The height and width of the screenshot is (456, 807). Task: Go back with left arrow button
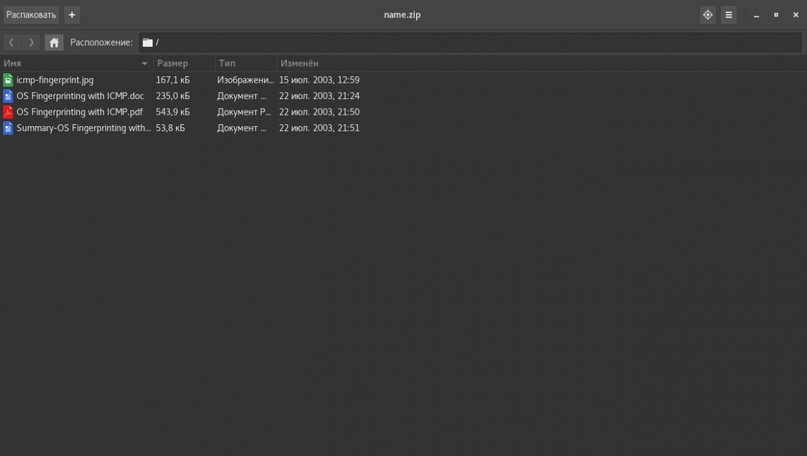tap(12, 43)
